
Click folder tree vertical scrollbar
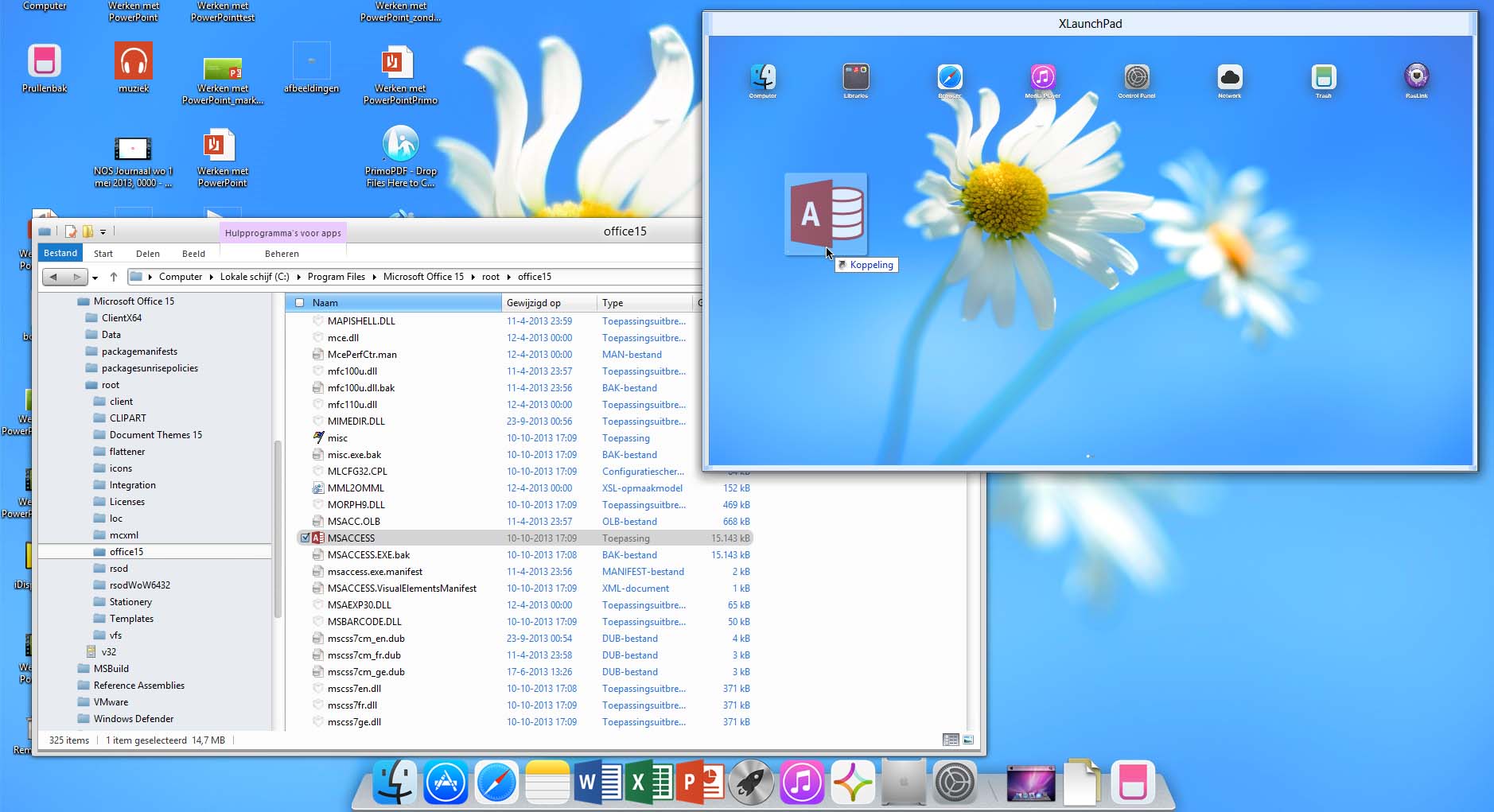278,529
